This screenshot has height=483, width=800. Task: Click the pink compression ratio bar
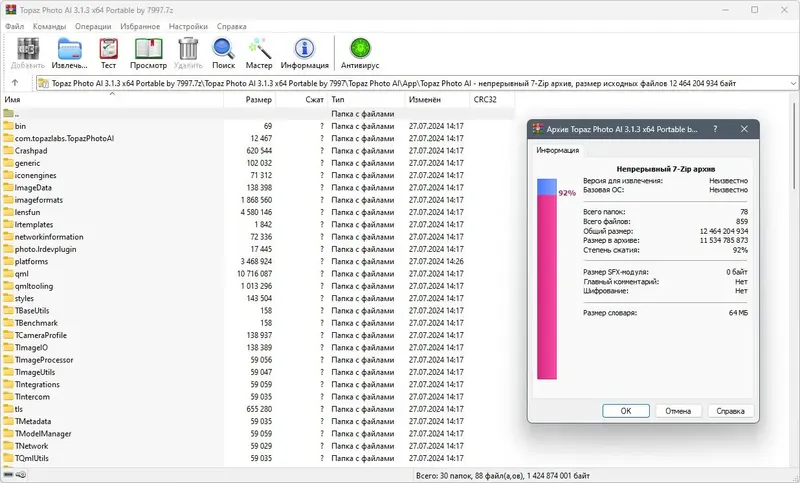coord(547,287)
